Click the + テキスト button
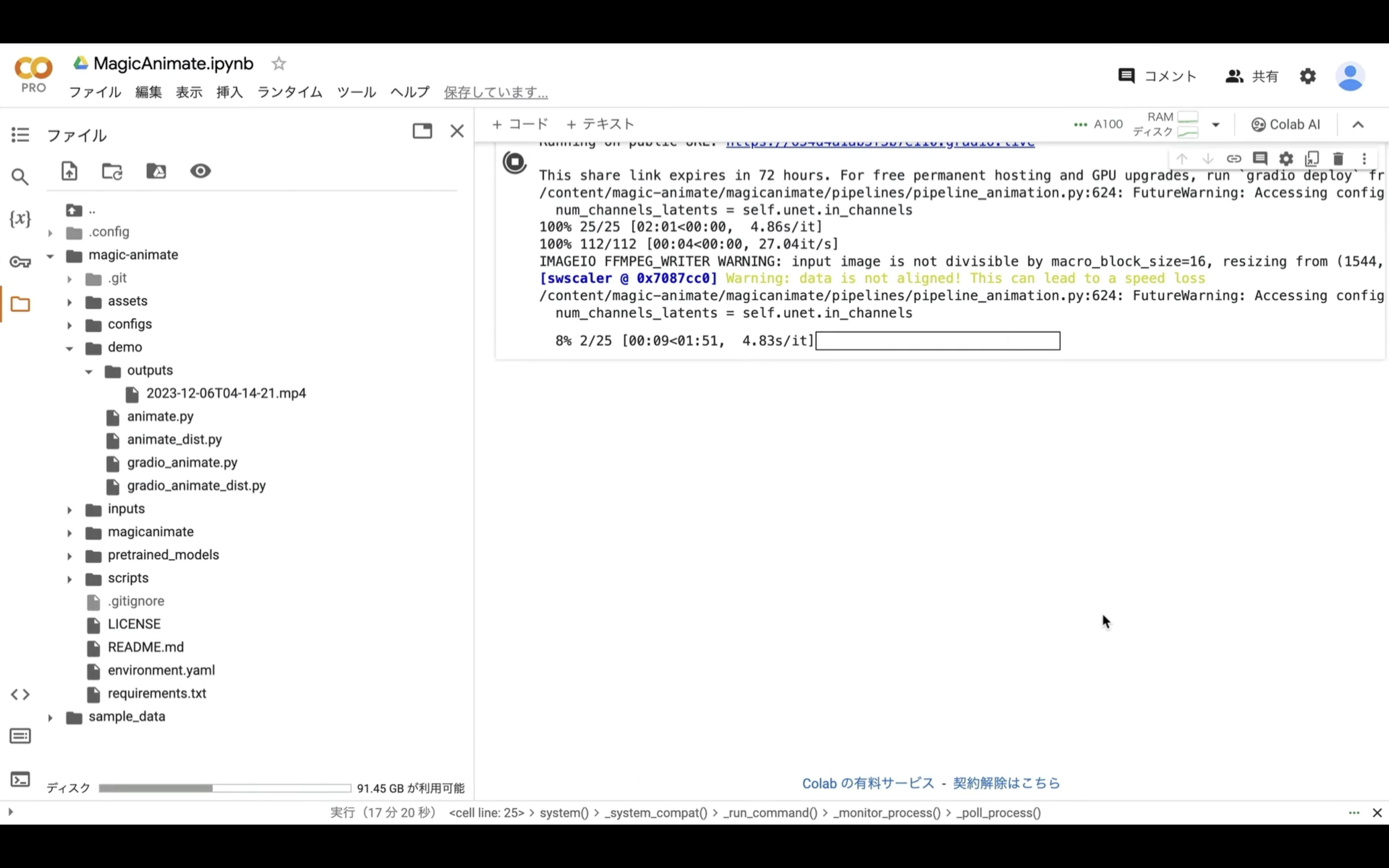 click(x=600, y=124)
